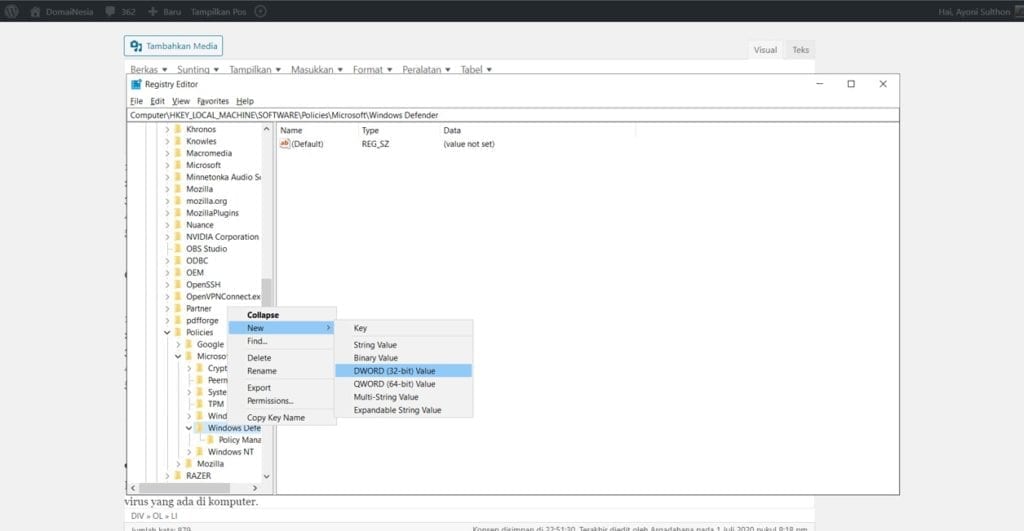Click the WordPress logo icon in admin bar
This screenshot has height=531, width=1024.
click(x=11, y=11)
